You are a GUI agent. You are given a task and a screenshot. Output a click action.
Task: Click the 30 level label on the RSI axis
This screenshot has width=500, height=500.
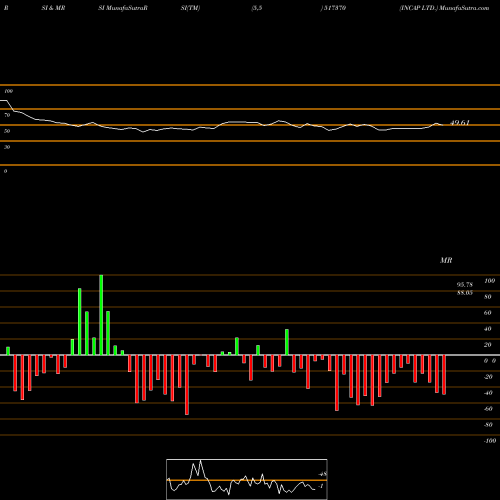(7, 147)
